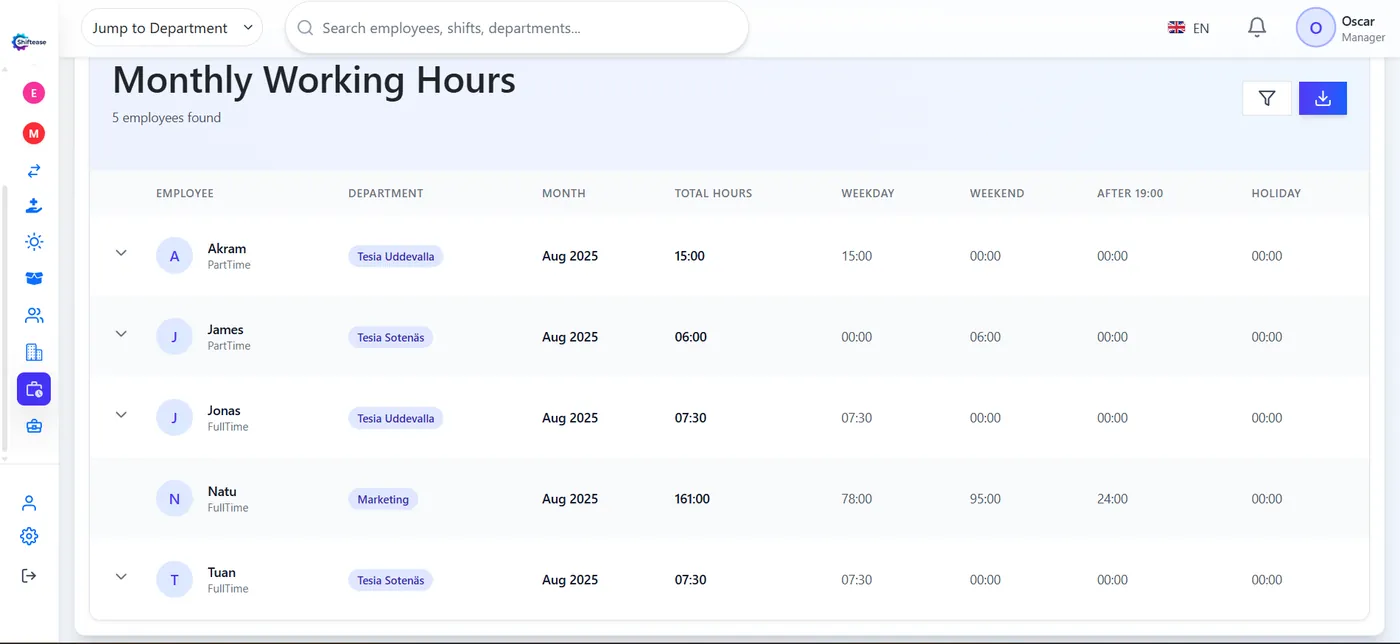Open the notifications bell
1400x644 pixels.
click(1257, 28)
